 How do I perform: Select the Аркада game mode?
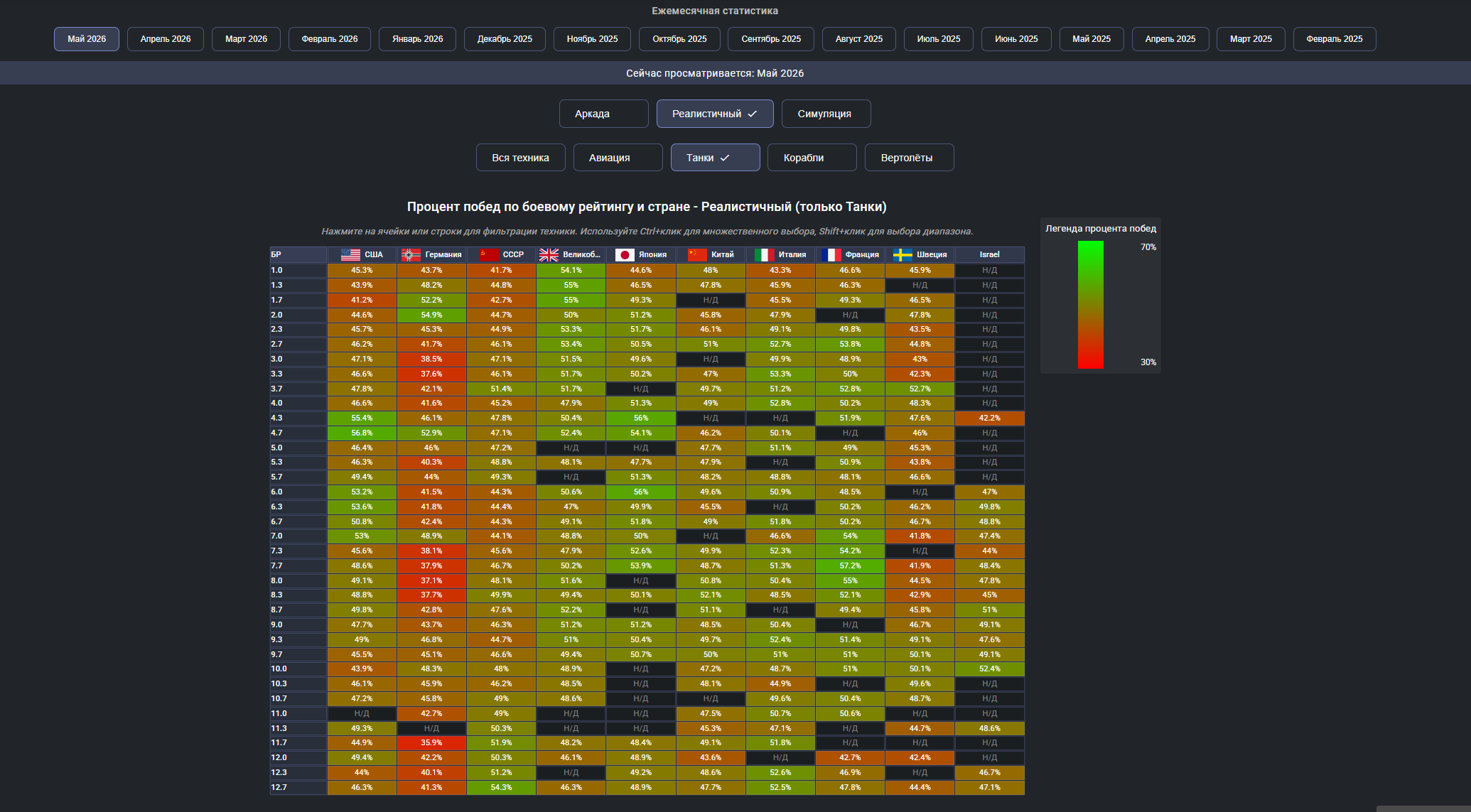pyautogui.click(x=603, y=114)
